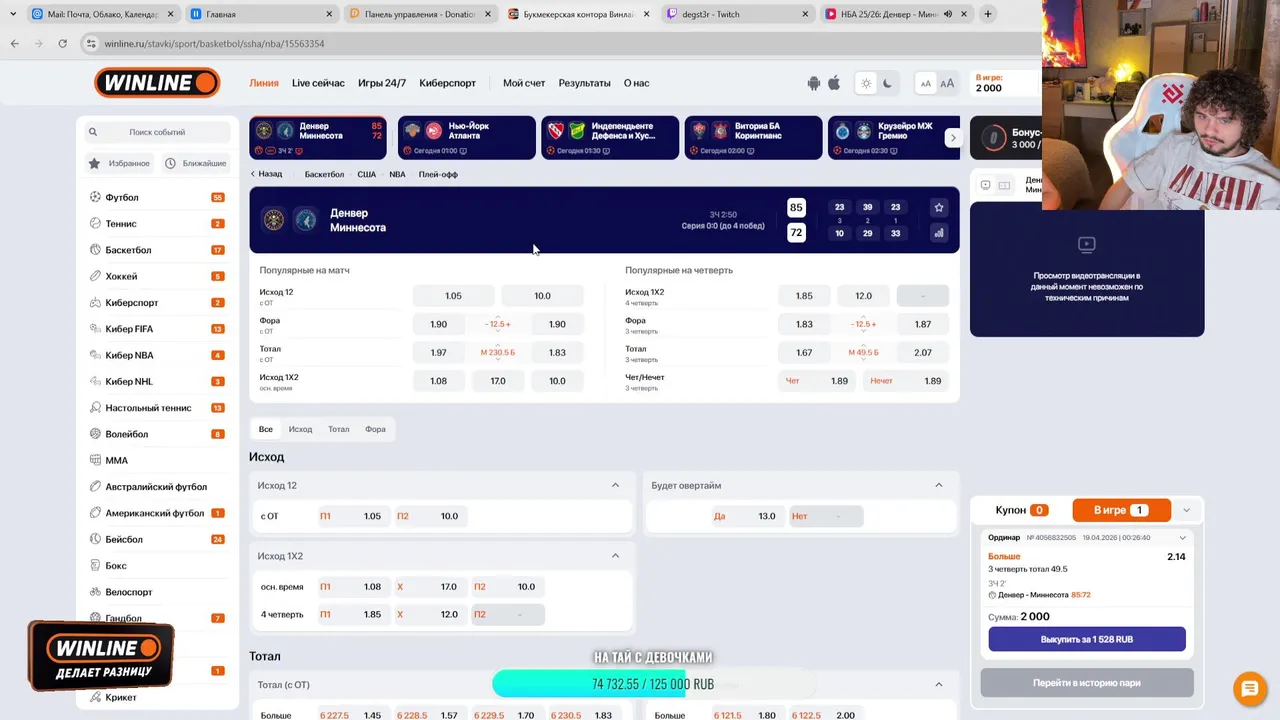Collapse the Будет овертайм section
The image size is (1280, 720).
click(938, 485)
